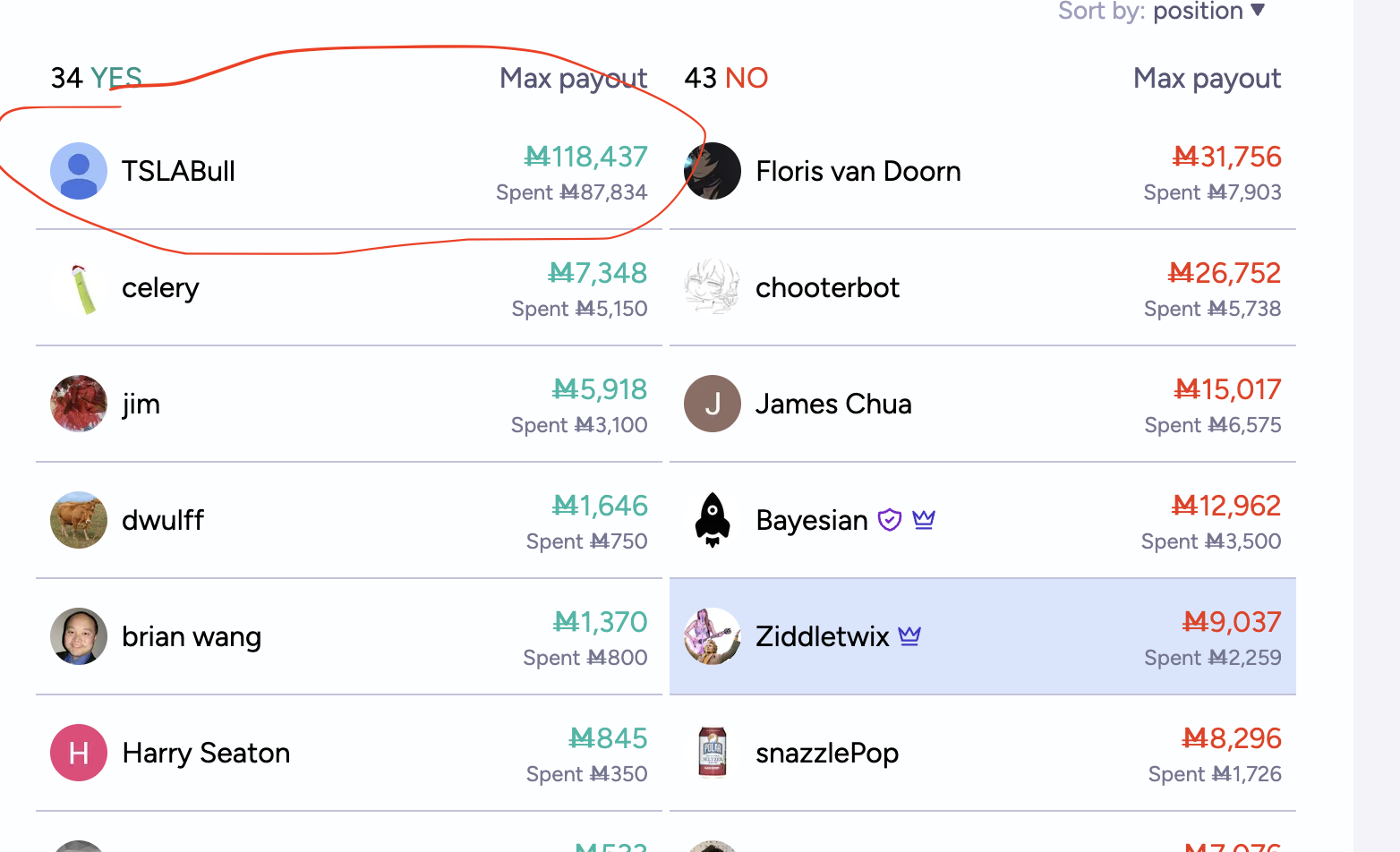This screenshot has height=852, width=1400.
Task: Click Ziddletwix's guitar avatar
Action: (713, 636)
